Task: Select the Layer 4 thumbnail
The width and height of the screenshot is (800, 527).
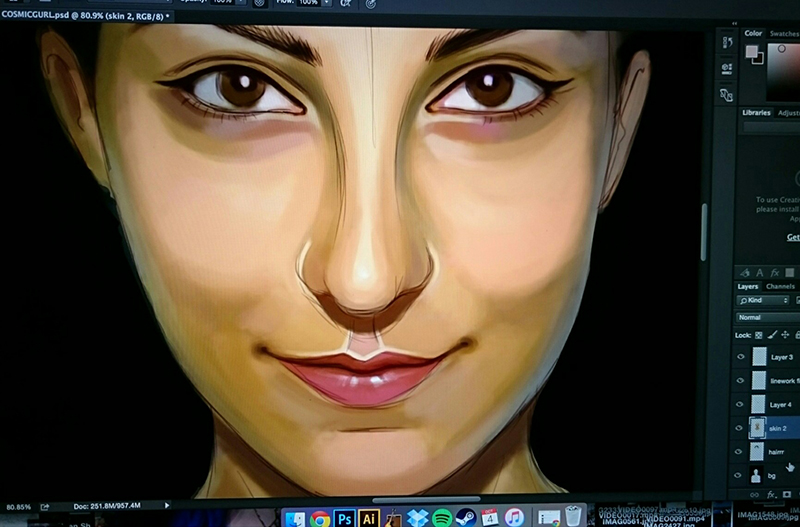Action: point(758,404)
